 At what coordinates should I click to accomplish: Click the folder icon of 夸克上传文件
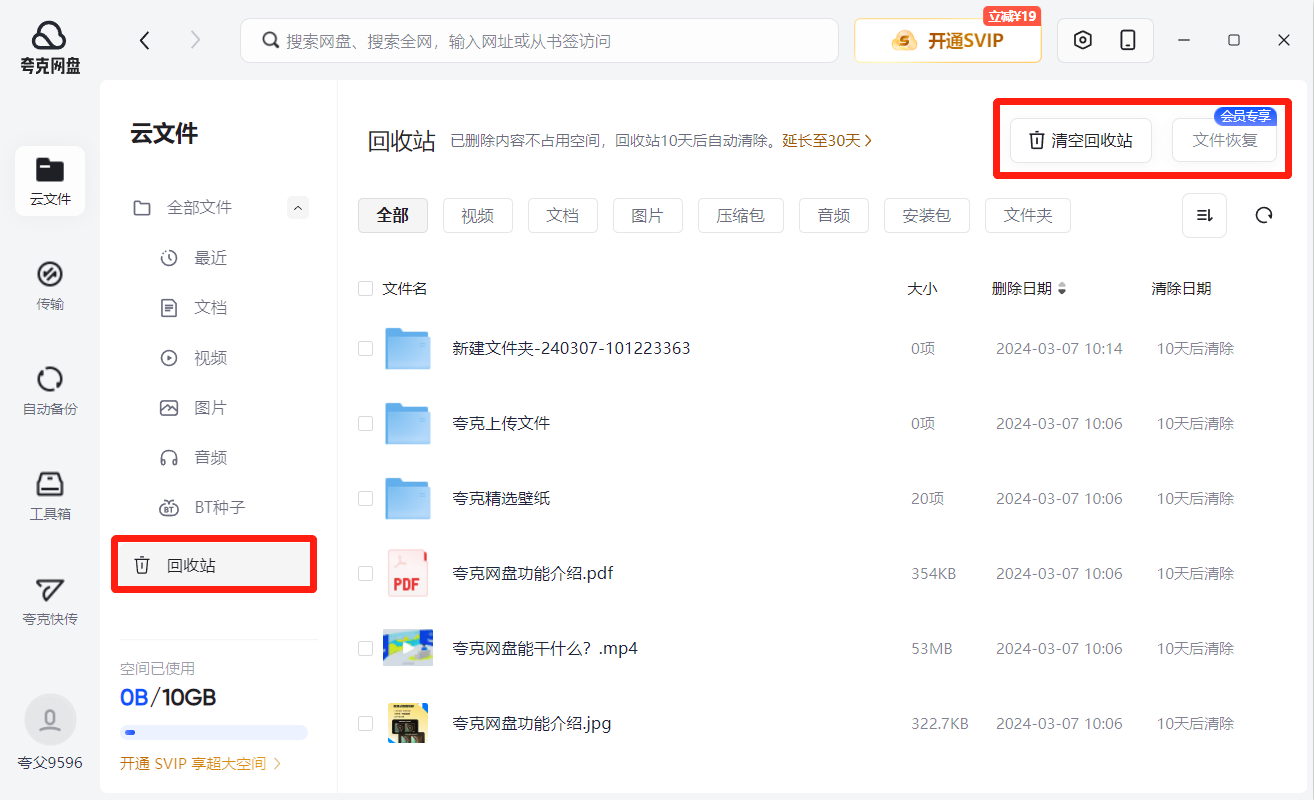407,424
